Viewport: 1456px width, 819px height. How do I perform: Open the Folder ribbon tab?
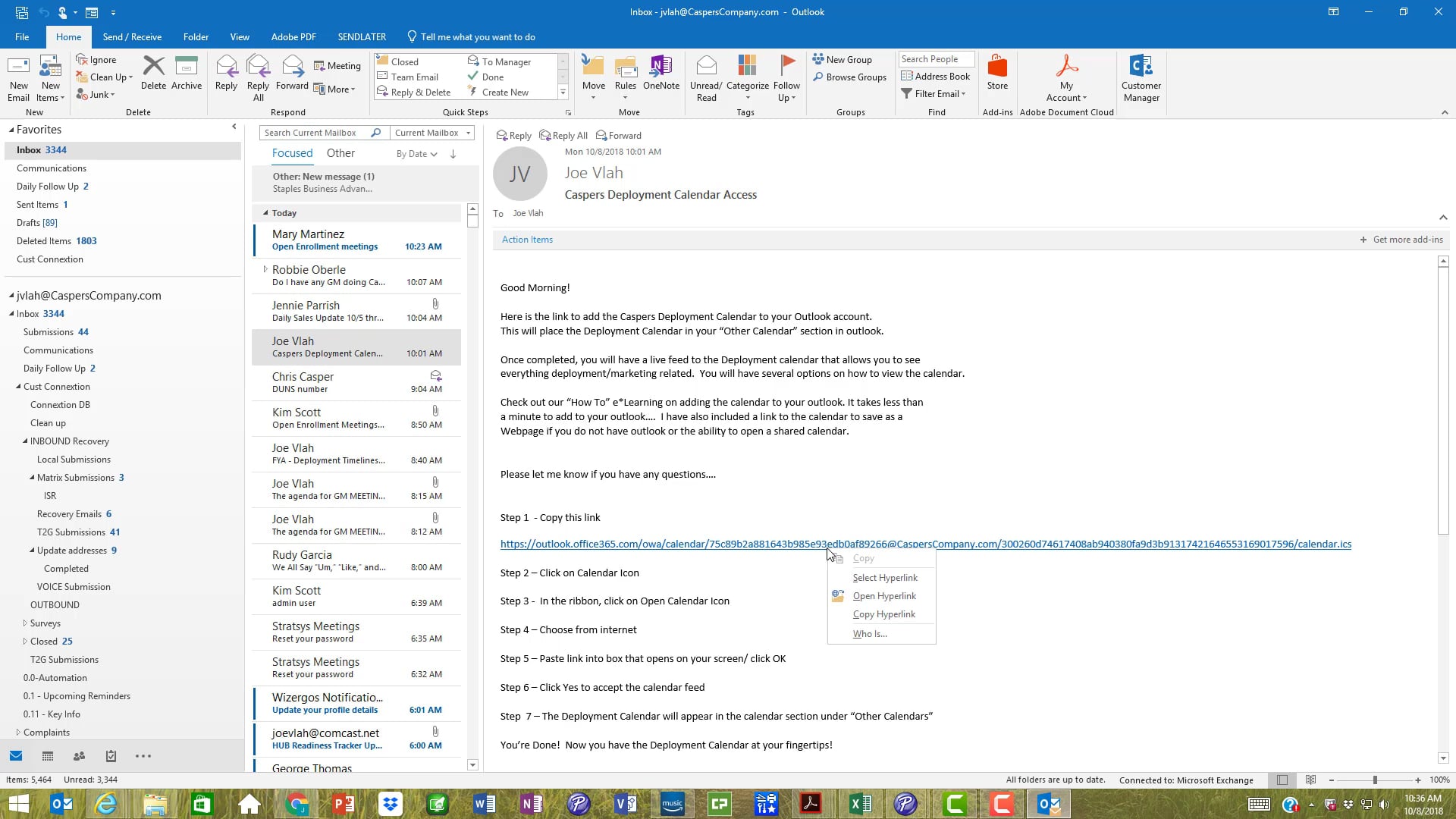(196, 36)
